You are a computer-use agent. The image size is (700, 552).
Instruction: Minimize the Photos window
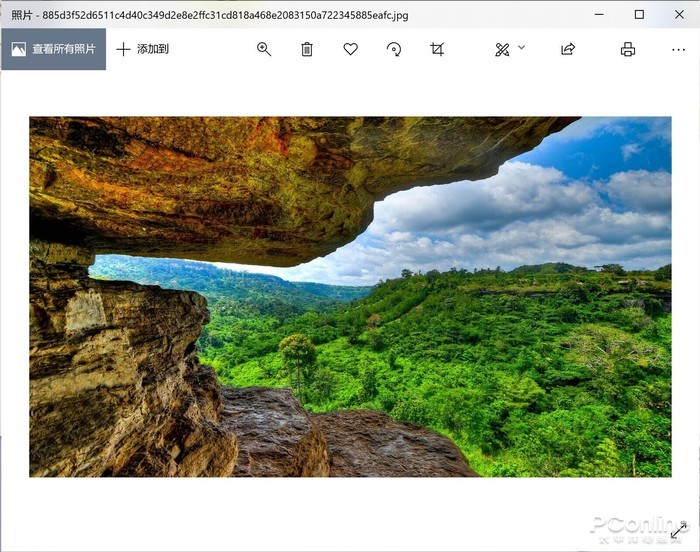point(599,14)
